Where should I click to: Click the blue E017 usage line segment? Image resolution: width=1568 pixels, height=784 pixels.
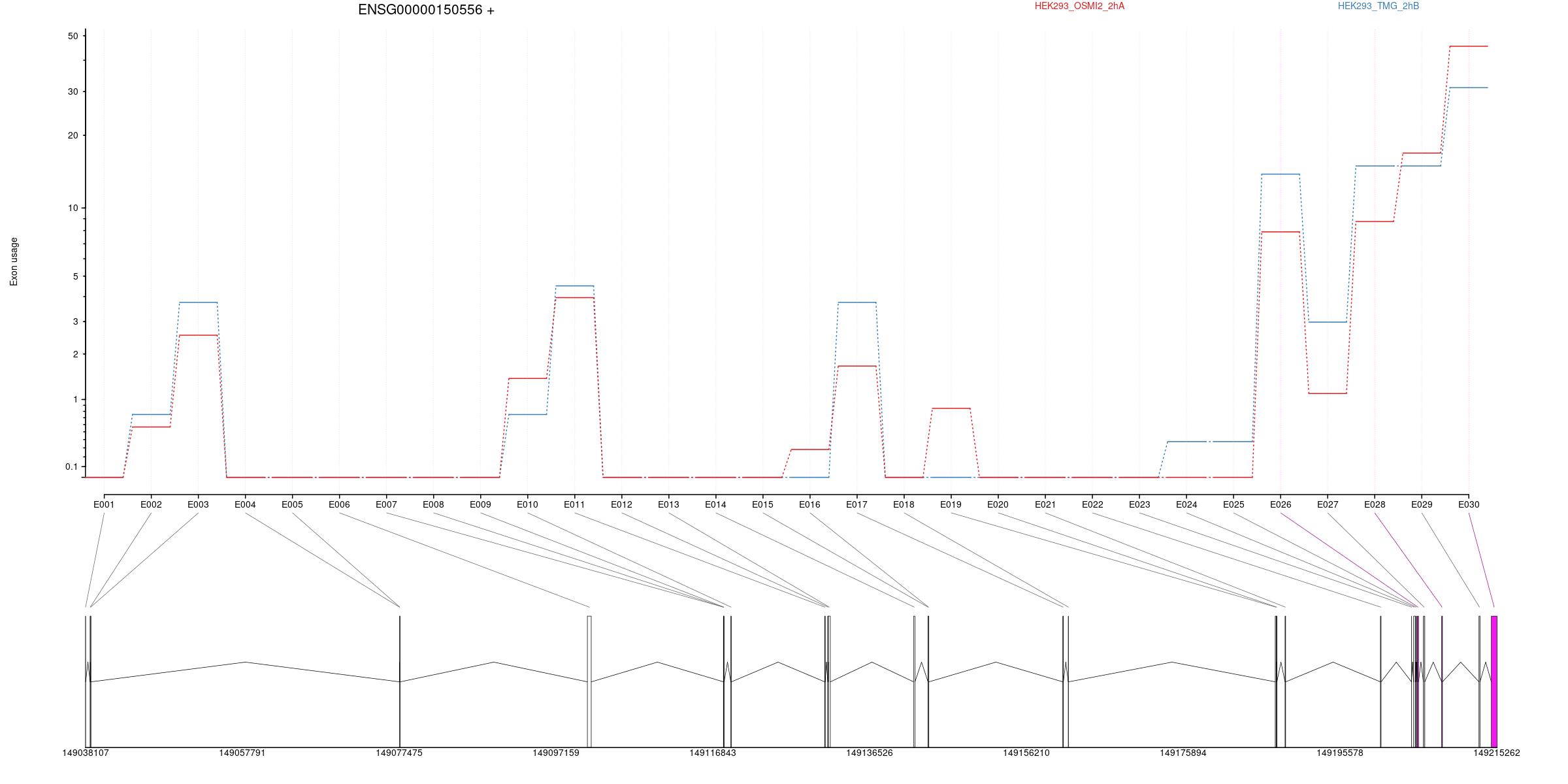pos(857,302)
